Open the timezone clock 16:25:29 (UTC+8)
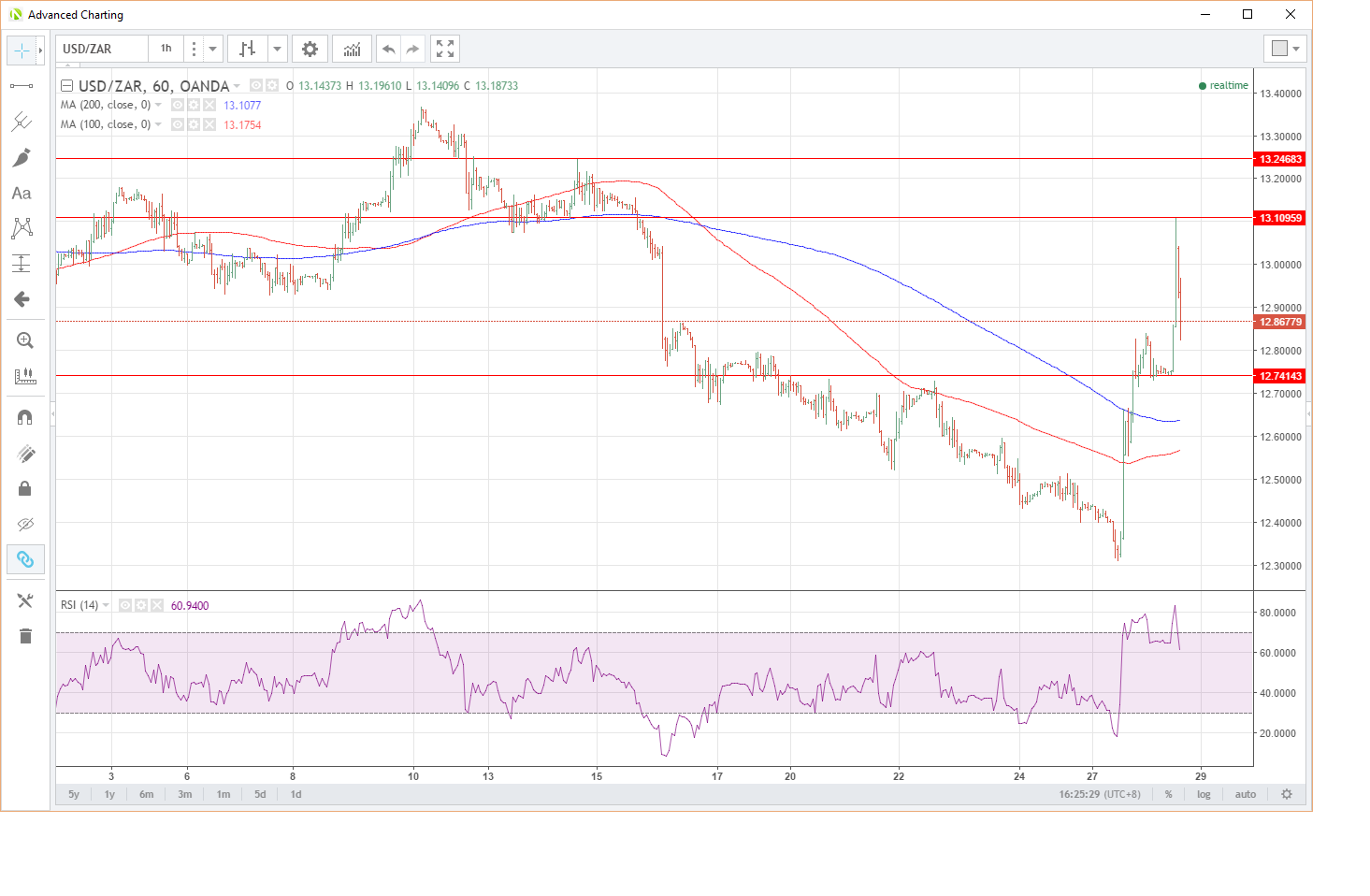This screenshot has height=896, width=1370. [x=1100, y=794]
